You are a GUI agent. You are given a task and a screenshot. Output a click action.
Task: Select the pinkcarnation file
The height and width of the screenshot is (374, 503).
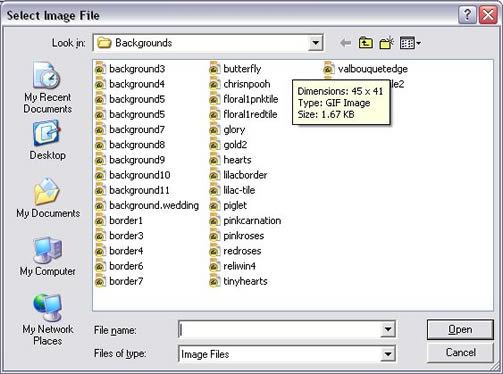[245, 220]
